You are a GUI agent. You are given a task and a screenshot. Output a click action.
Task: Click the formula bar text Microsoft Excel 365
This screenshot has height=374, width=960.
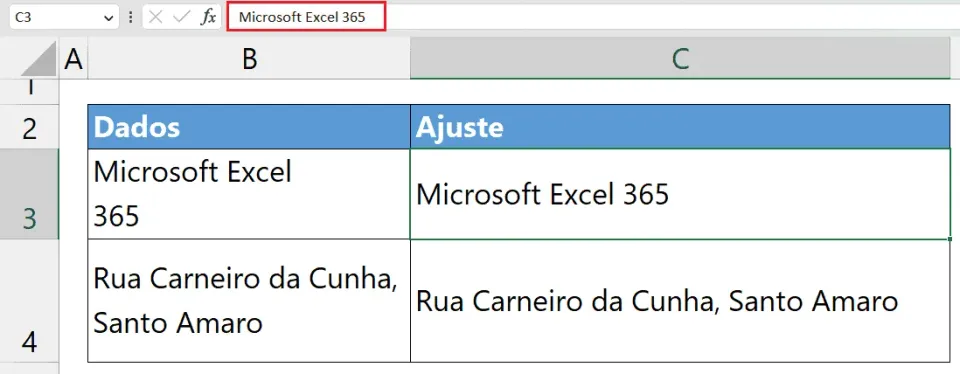tap(302, 17)
